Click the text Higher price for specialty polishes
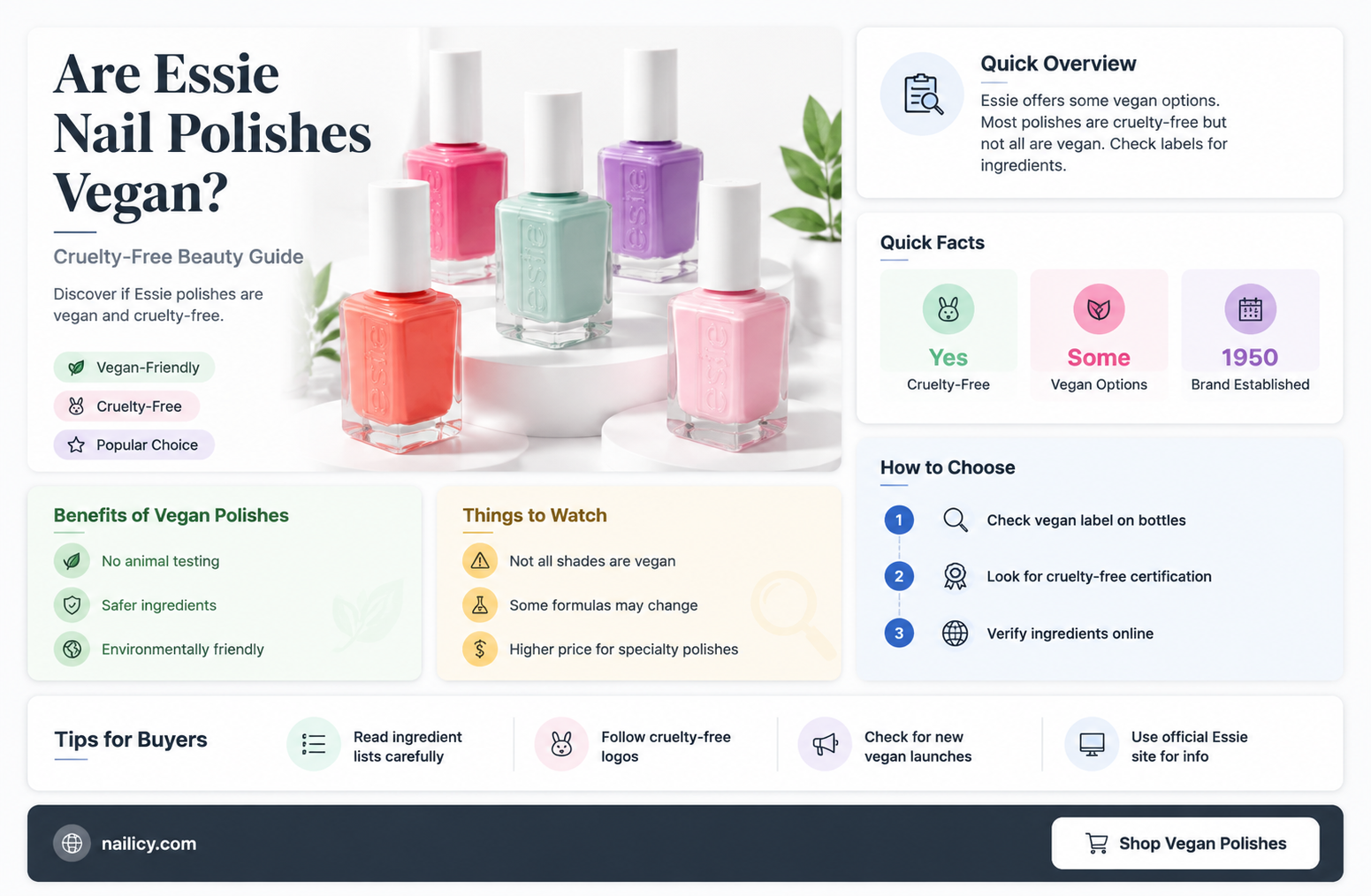Screen dimensions: 1371x896 click(x=623, y=649)
